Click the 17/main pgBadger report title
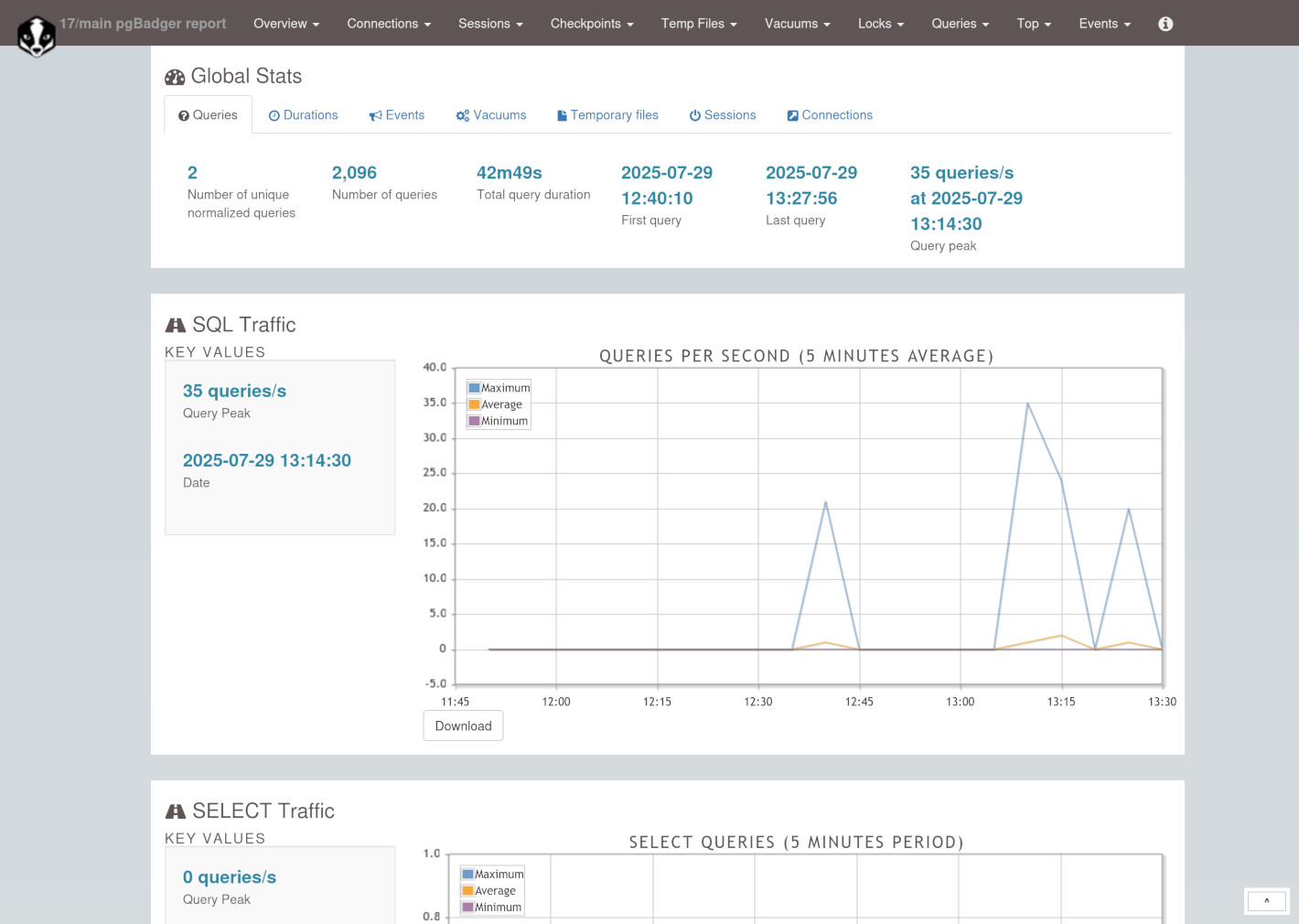 click(143, 24)
